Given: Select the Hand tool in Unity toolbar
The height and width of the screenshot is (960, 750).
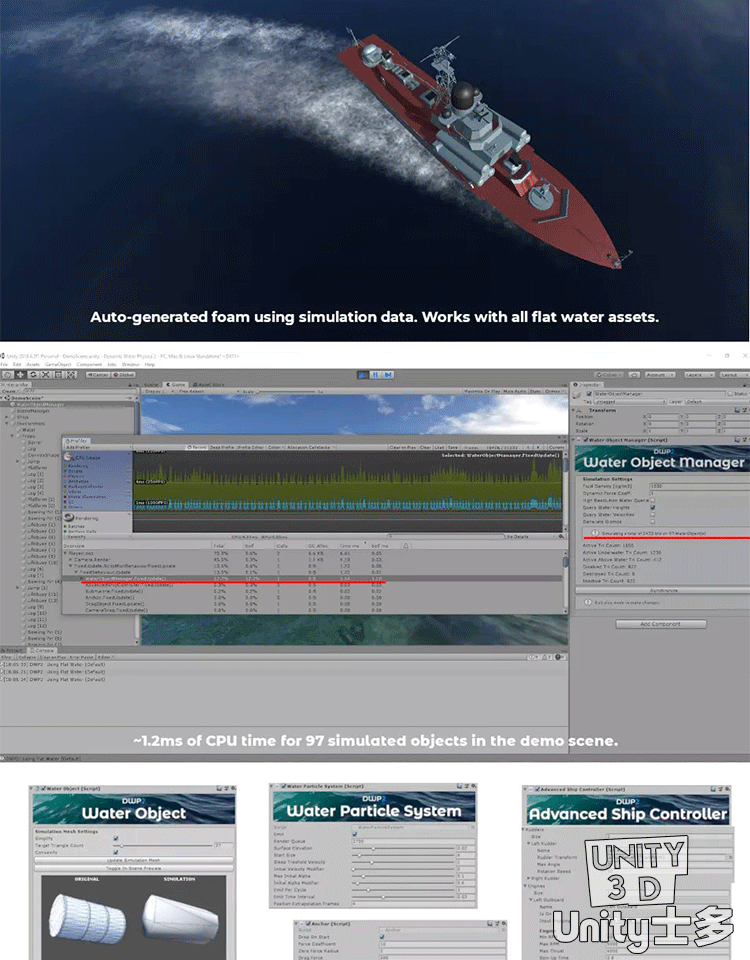Looking at the screenshot, I should (8, 375).
